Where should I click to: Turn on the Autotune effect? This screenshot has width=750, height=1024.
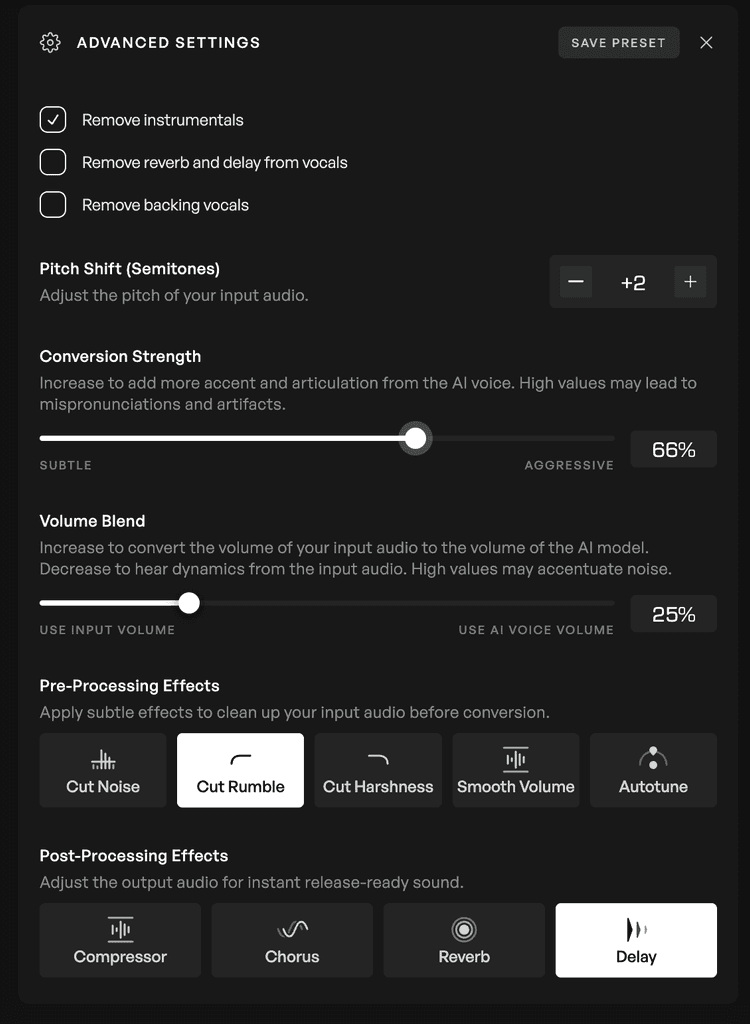tap(653, 770)
